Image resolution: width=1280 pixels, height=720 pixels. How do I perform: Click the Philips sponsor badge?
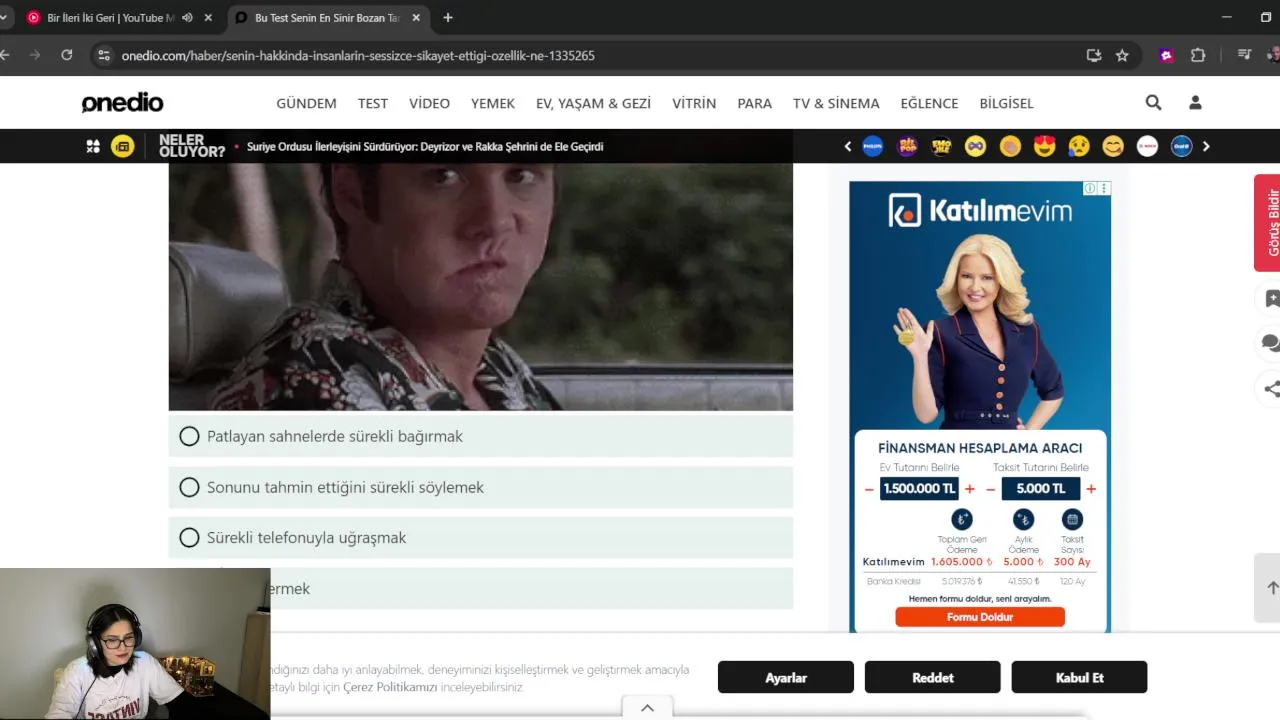click(873, 146)
